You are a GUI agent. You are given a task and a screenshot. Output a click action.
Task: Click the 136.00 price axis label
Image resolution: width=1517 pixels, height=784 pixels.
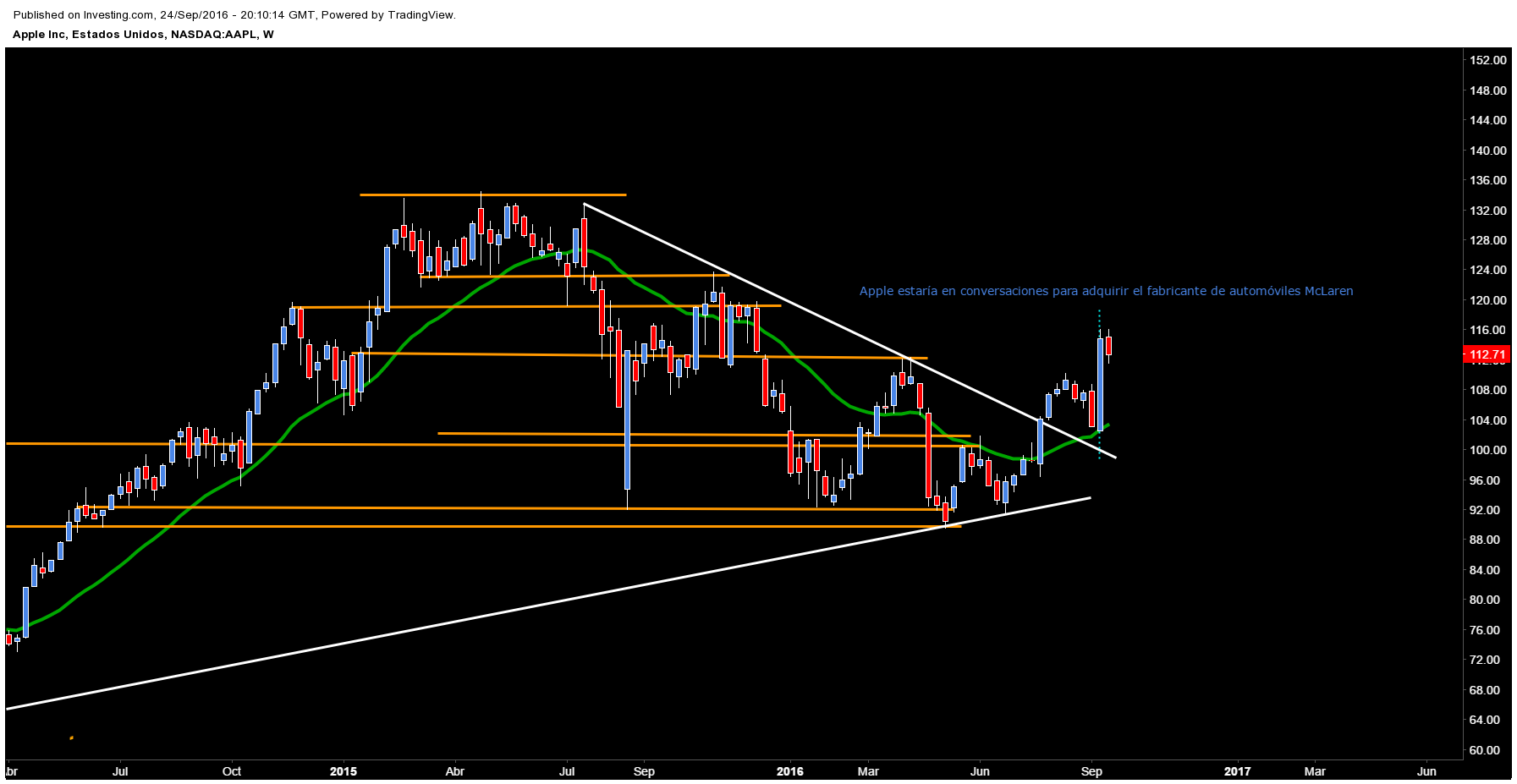click(1487, 180)
